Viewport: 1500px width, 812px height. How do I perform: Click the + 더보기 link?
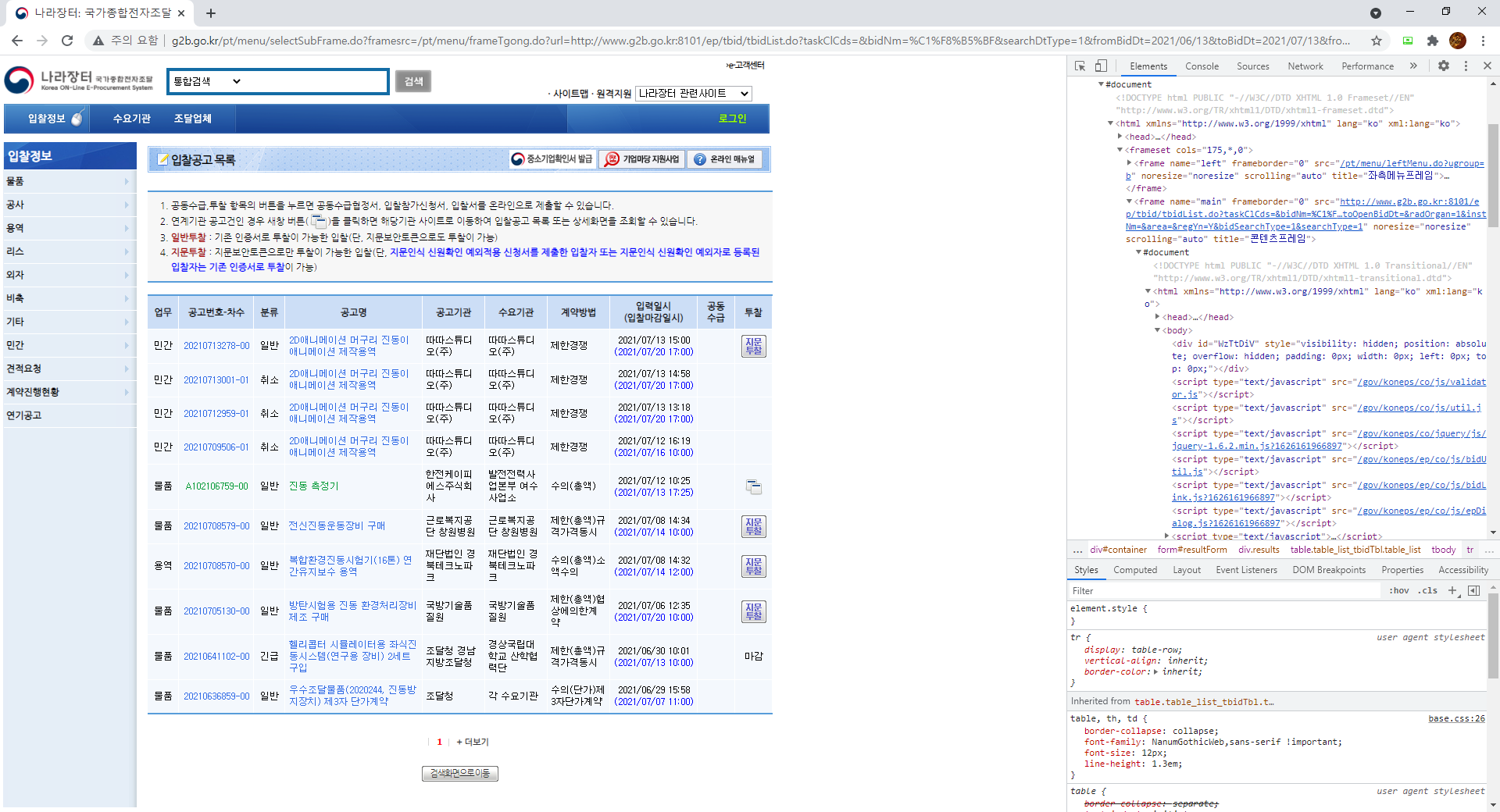pos(473,742)
